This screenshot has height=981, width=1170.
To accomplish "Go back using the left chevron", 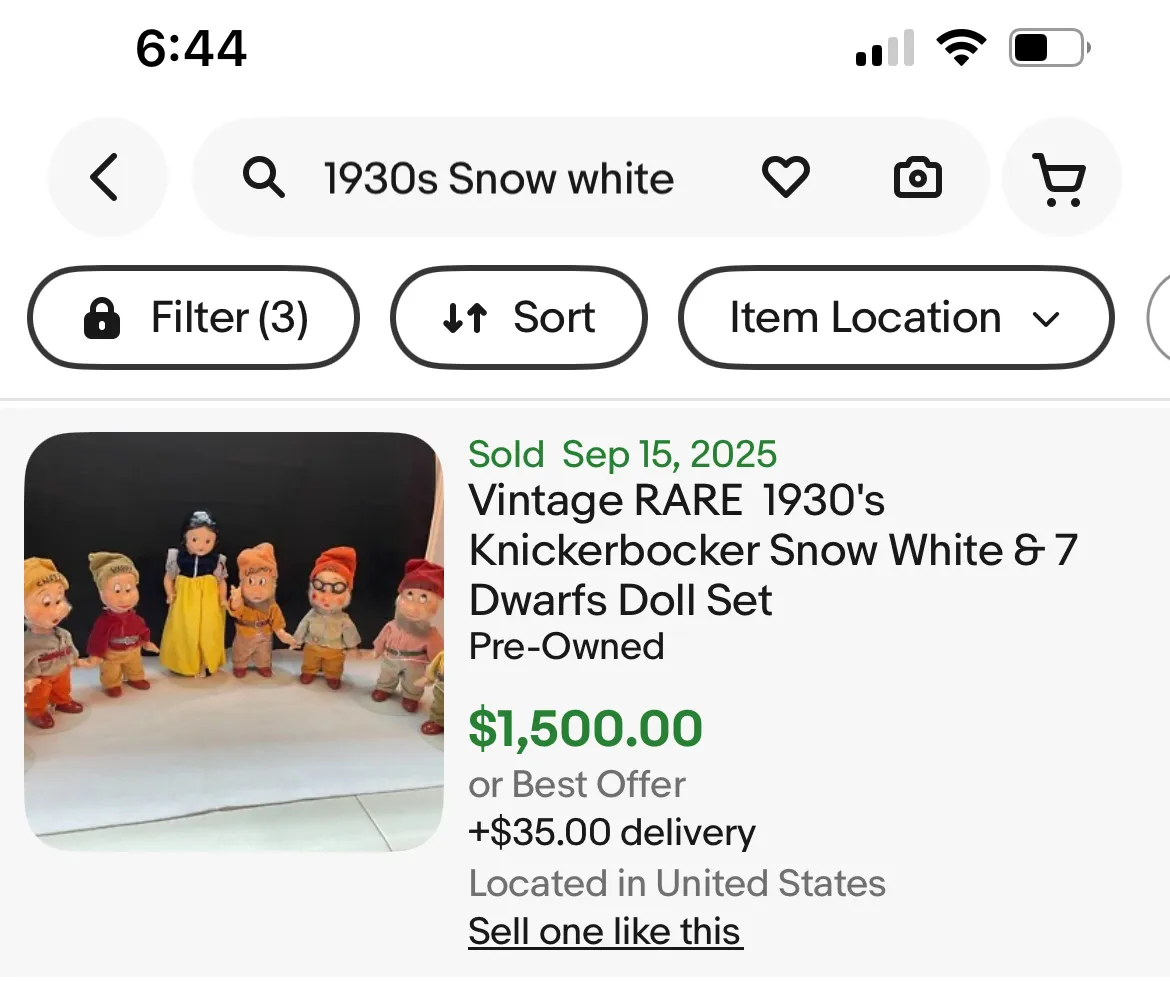I will click(x=105, y=178).
